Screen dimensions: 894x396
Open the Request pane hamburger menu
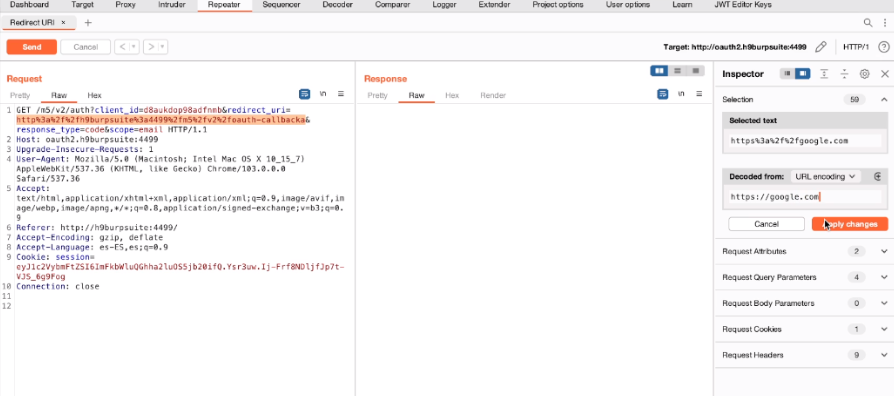coord(340,94)
